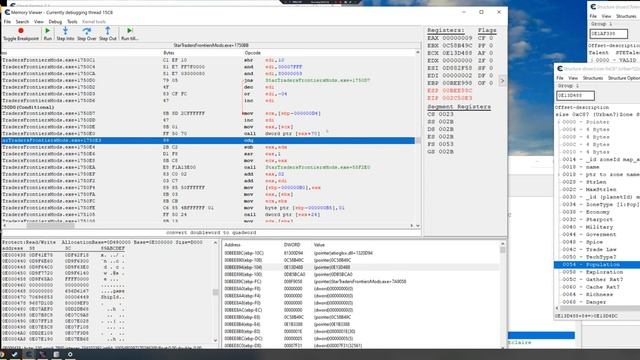Select the 'byte ptr [ebp-...],01' mov row
Screen dimensions: 640x360
208,208
